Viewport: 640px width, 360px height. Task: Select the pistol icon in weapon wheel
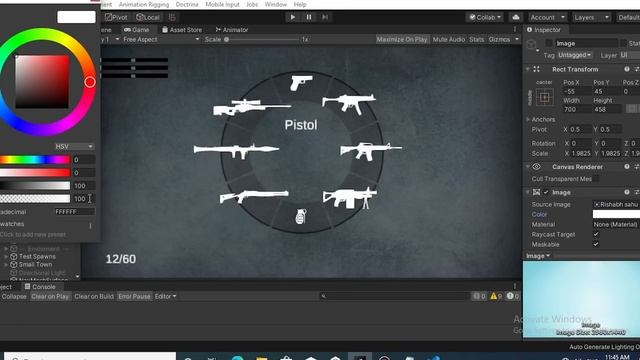(x=301, y=82)
